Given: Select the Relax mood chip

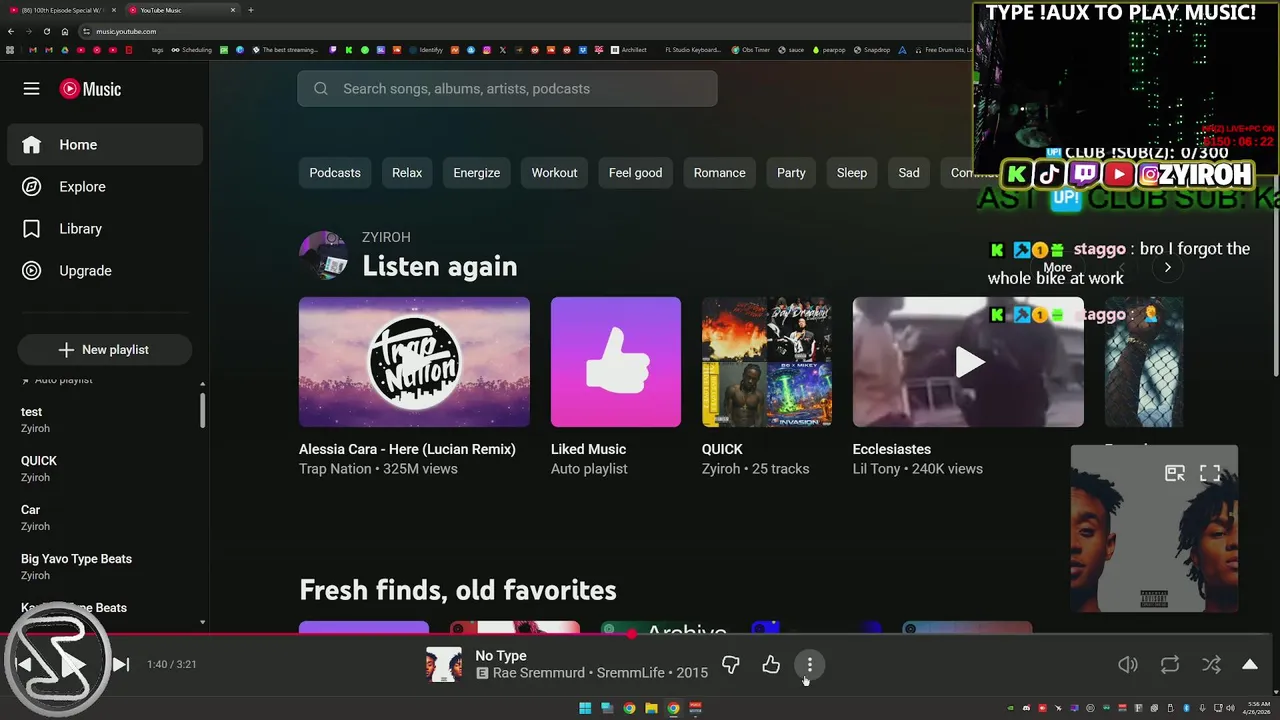Looking at the screenshot, I should pos(407,173).
